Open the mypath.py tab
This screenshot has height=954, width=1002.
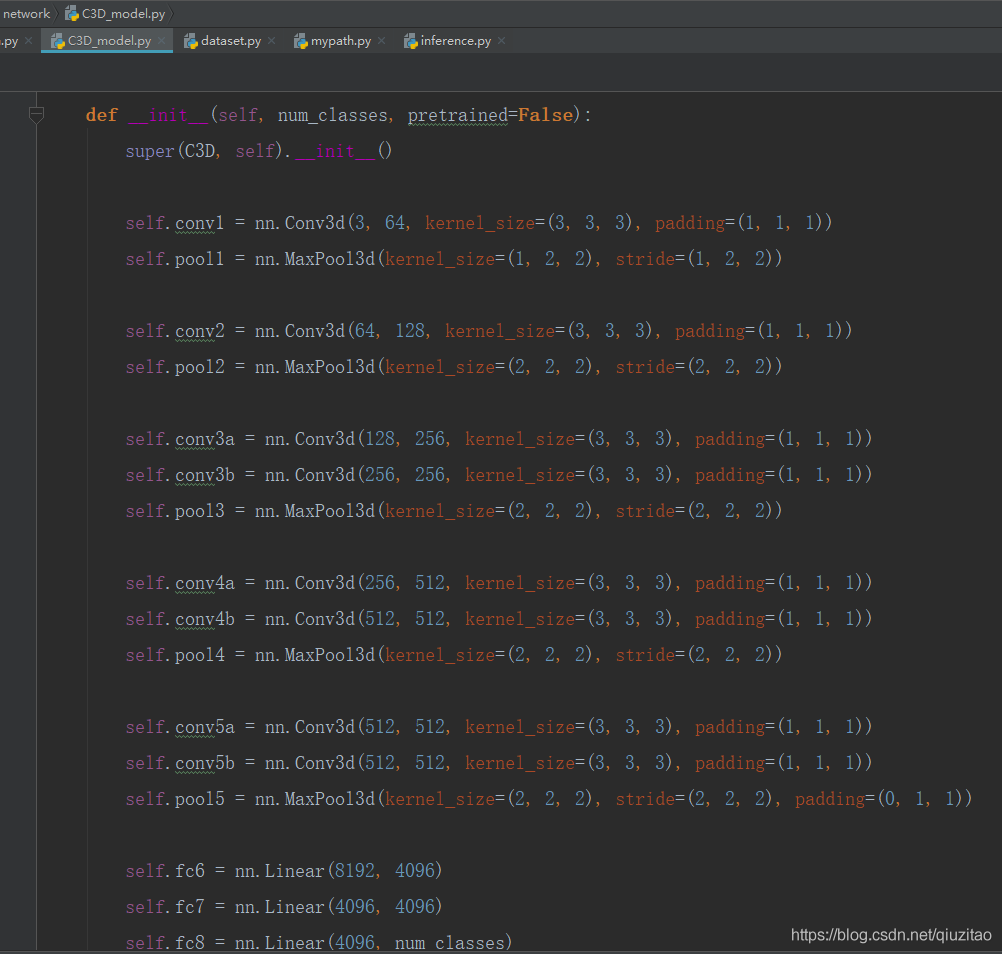click(x=341, y=41)
